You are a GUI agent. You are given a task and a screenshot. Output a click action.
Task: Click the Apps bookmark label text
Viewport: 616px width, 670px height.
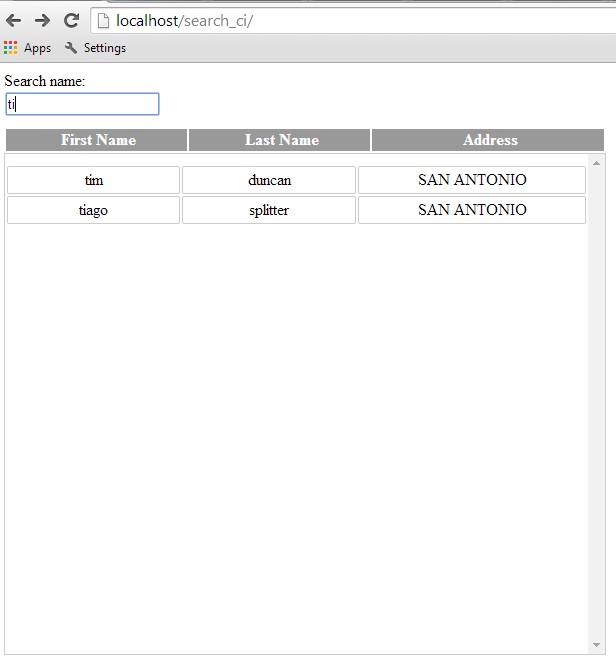tap(38, 48)
